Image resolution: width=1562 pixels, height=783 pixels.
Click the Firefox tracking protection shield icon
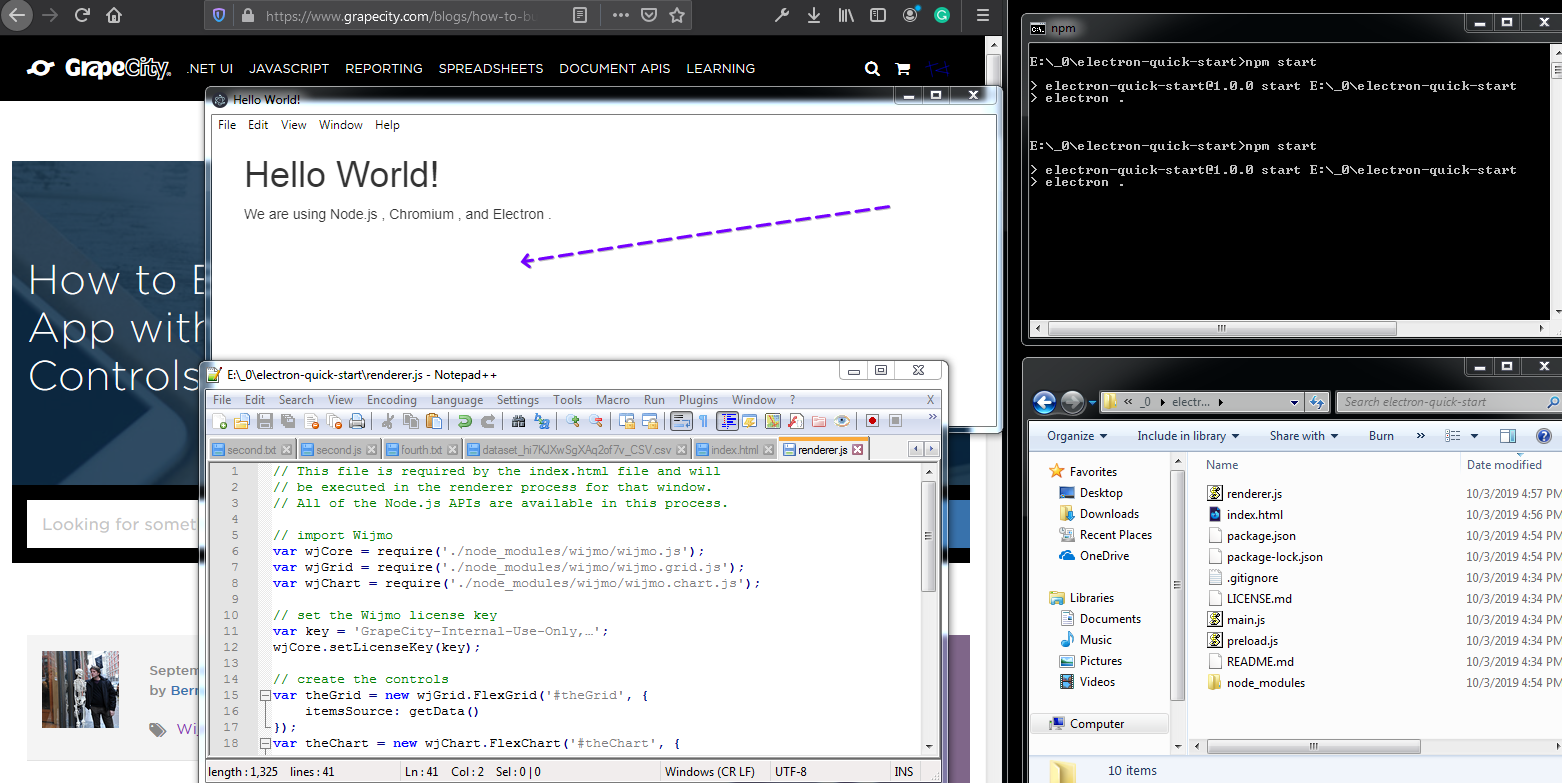[x=219, y=15]
